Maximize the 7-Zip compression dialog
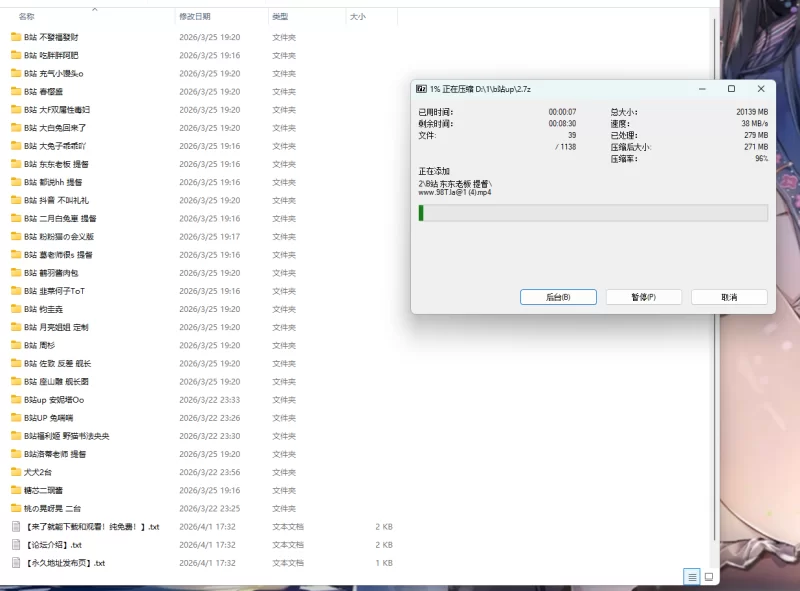800x591 pixels. click(x=731, y=89)
